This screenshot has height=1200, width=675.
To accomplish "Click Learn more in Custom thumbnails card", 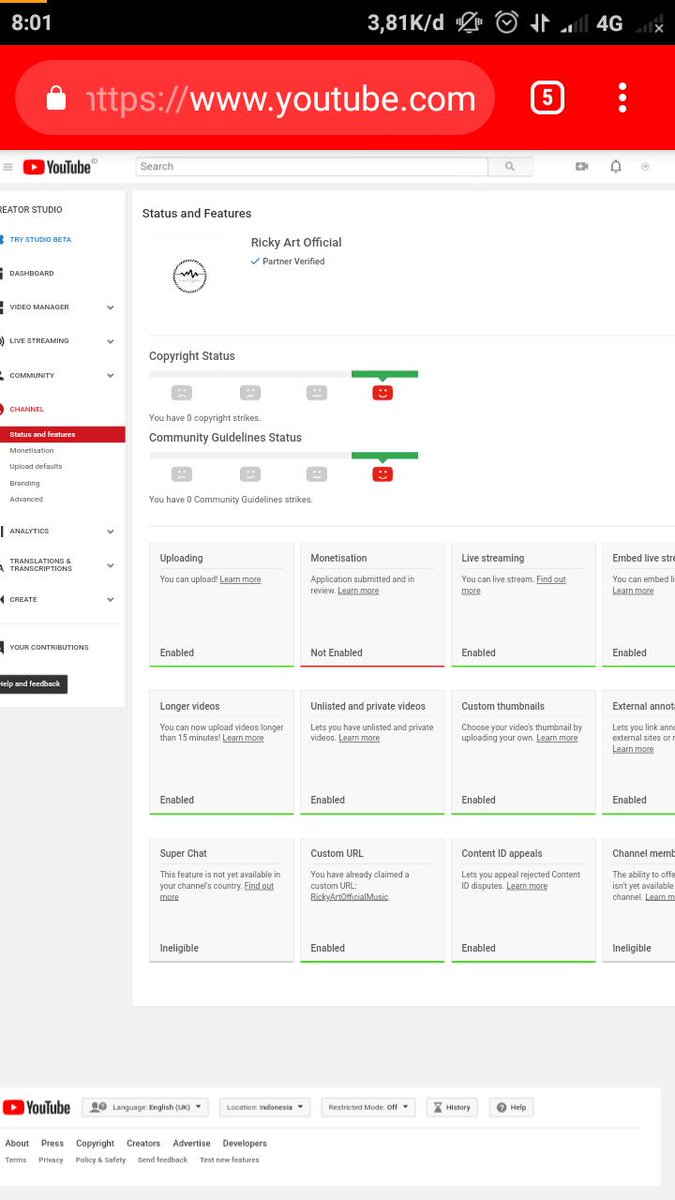I will pos(557,738).
